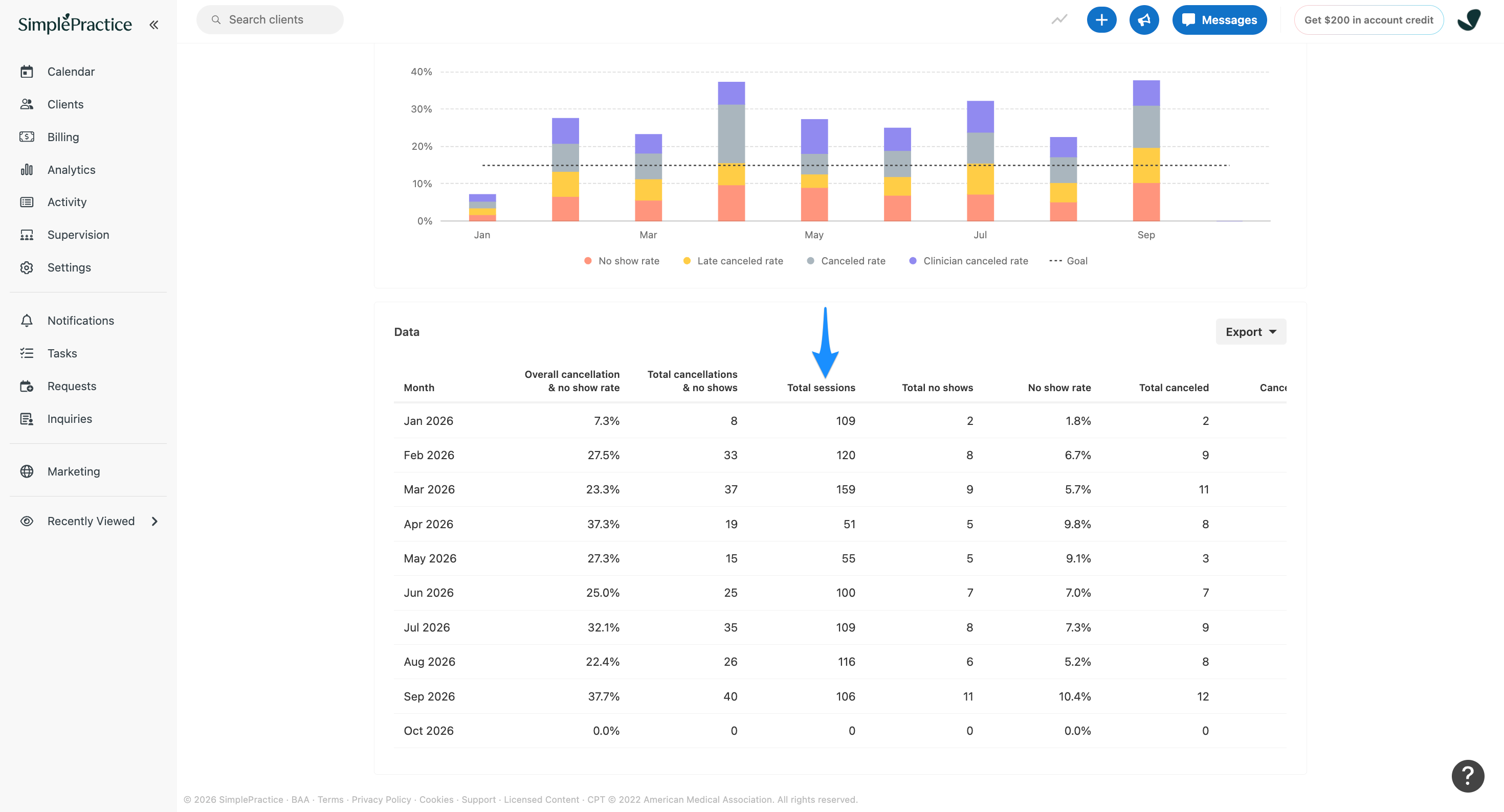Open the Export dropdown
1504x812 pixels.
(1251, 331)
